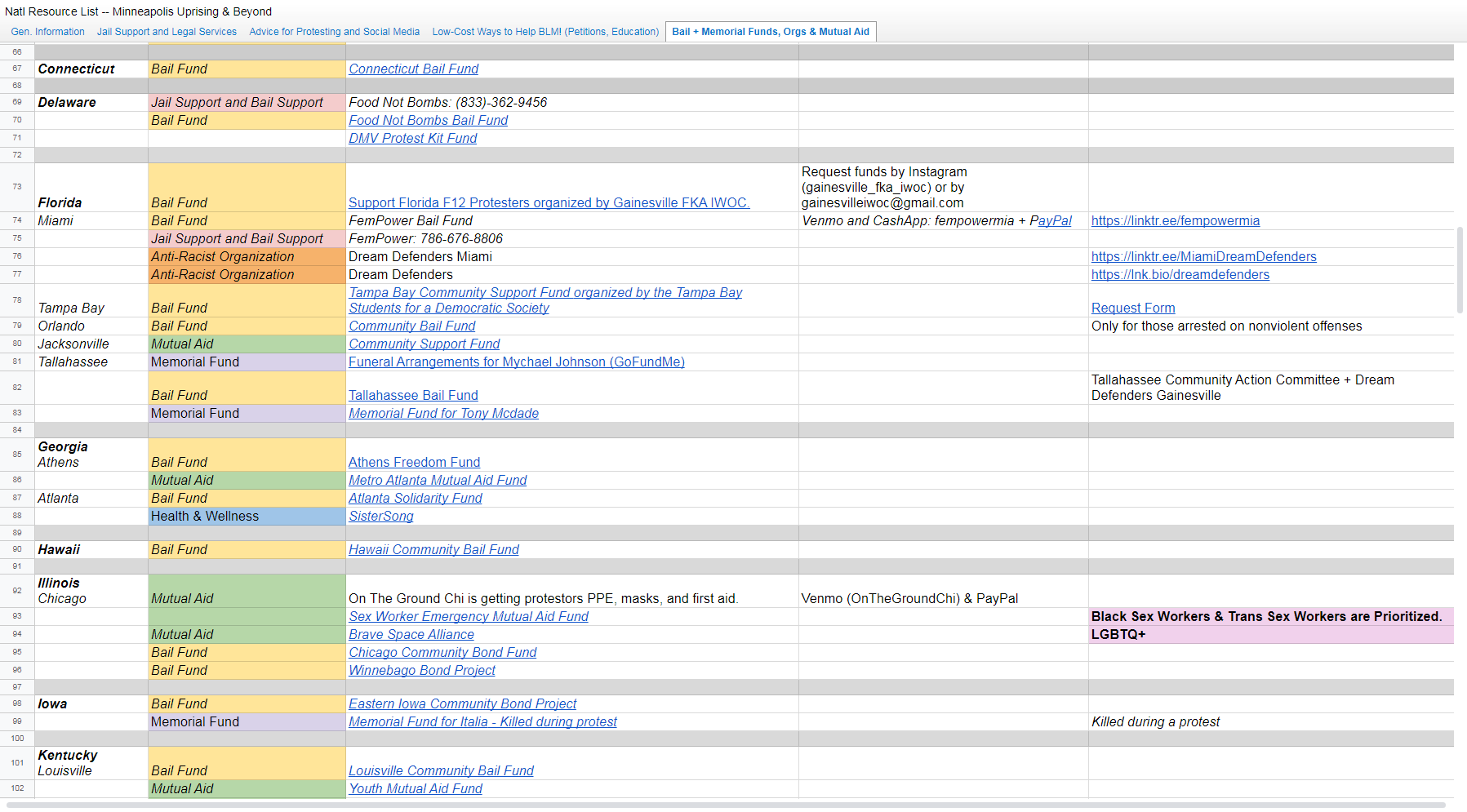Viewport: 1467px width, 812px height.
Task: Select the Tampa Bay city cell
Action: coord(91,300)
